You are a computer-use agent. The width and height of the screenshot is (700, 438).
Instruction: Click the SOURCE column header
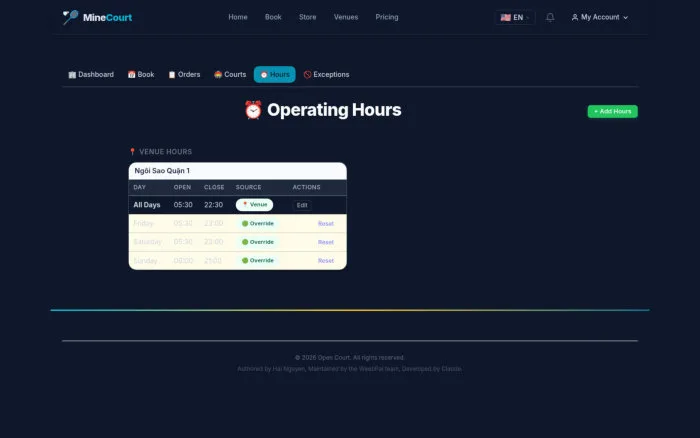249,188
